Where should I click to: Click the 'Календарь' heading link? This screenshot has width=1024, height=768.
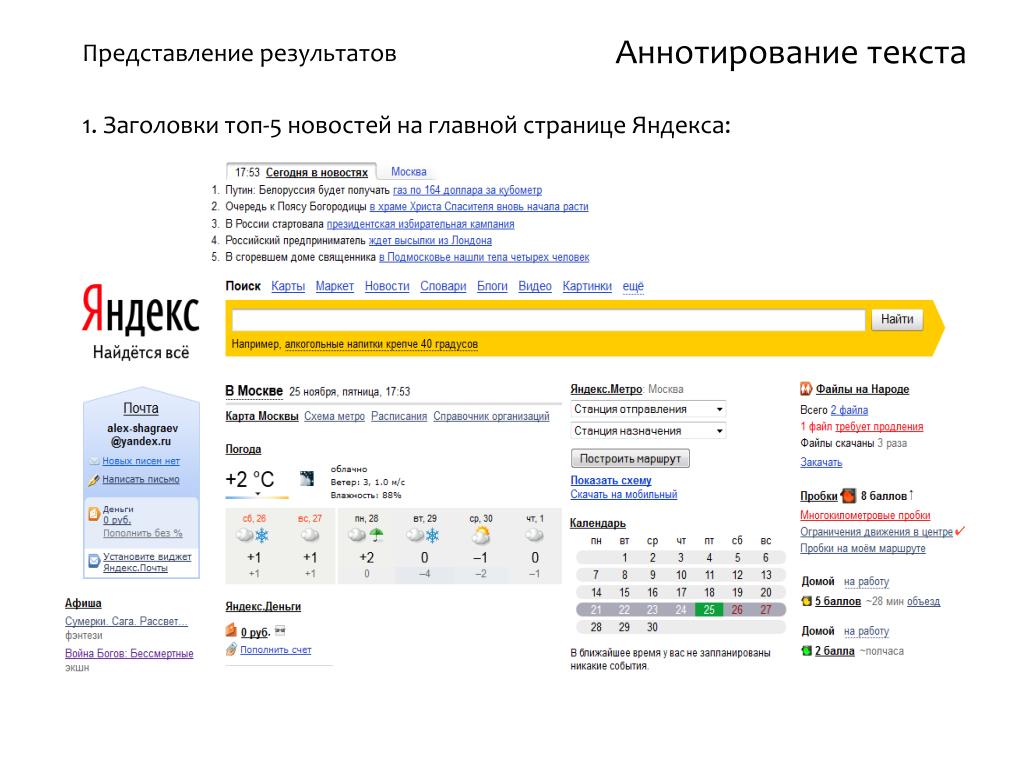(x=598, y=523)
